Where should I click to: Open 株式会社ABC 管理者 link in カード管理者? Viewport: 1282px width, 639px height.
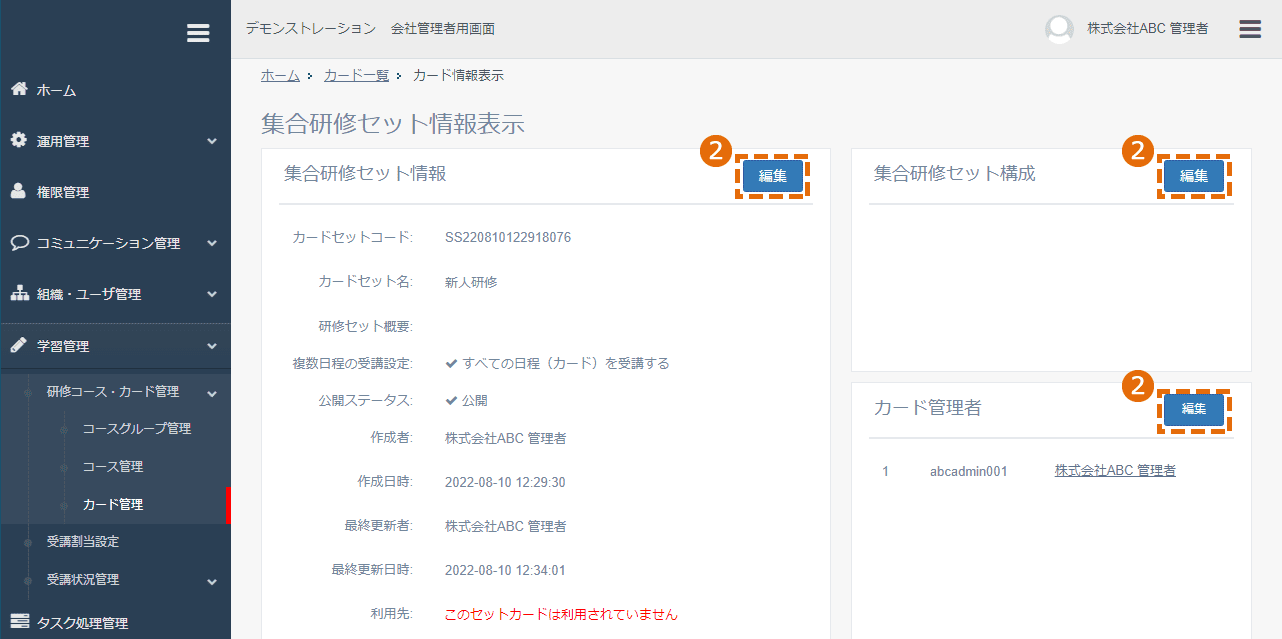click(x=1115, y=470)
